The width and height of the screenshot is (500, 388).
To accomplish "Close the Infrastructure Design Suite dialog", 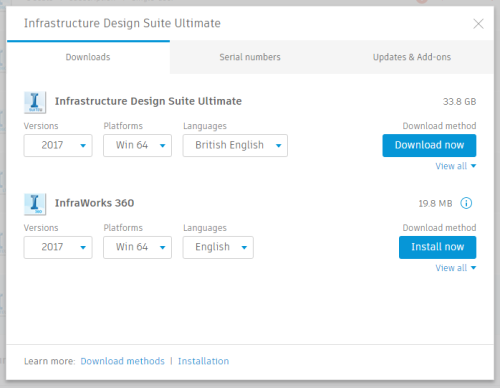I will click(478, 24).
